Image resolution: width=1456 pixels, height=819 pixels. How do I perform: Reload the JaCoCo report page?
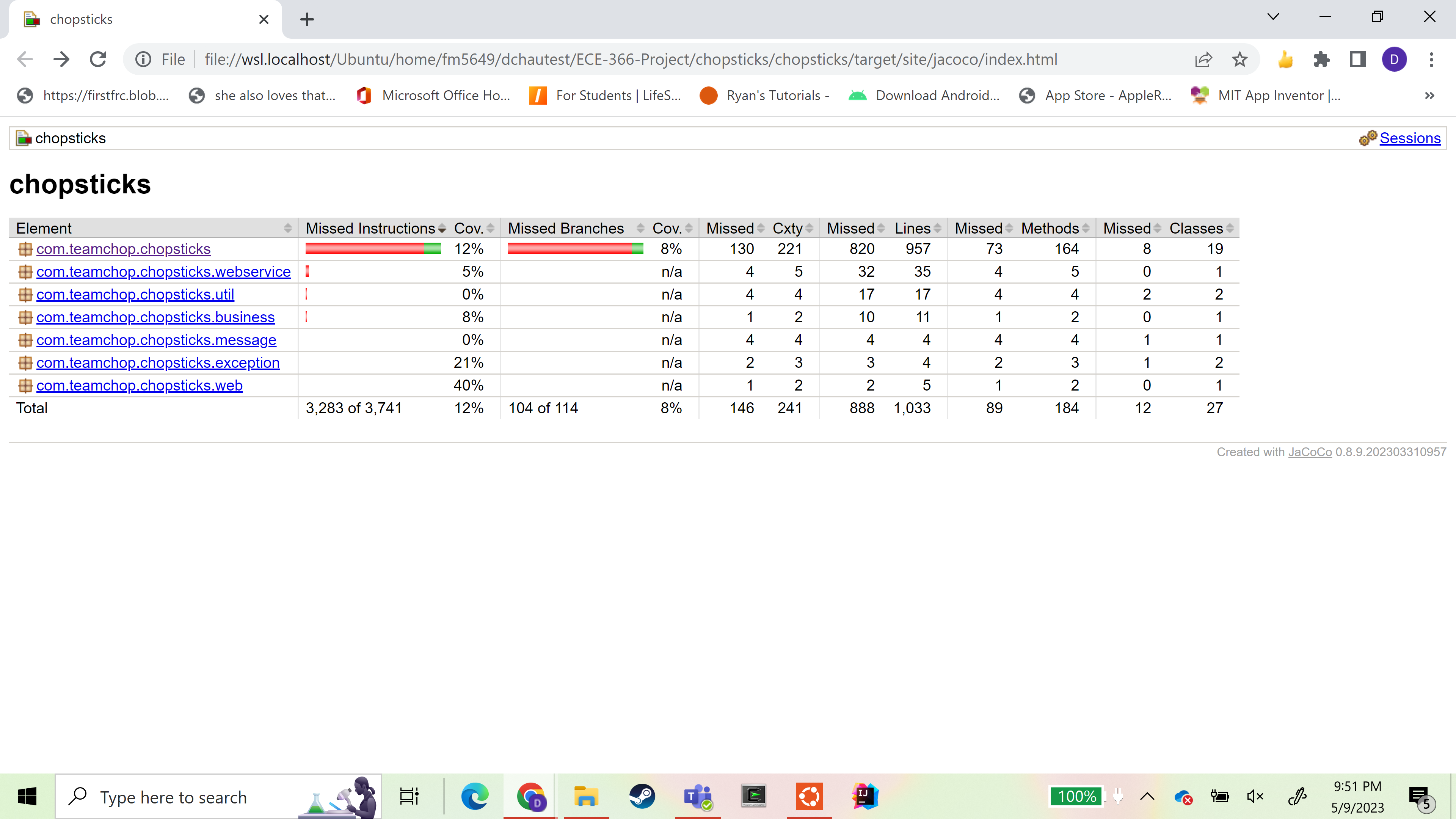(x=98, y=60)
